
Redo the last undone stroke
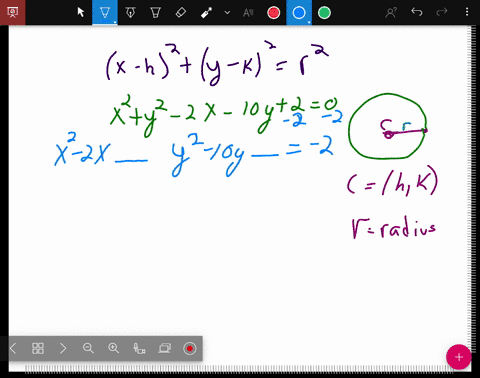[x=442, y=12]
